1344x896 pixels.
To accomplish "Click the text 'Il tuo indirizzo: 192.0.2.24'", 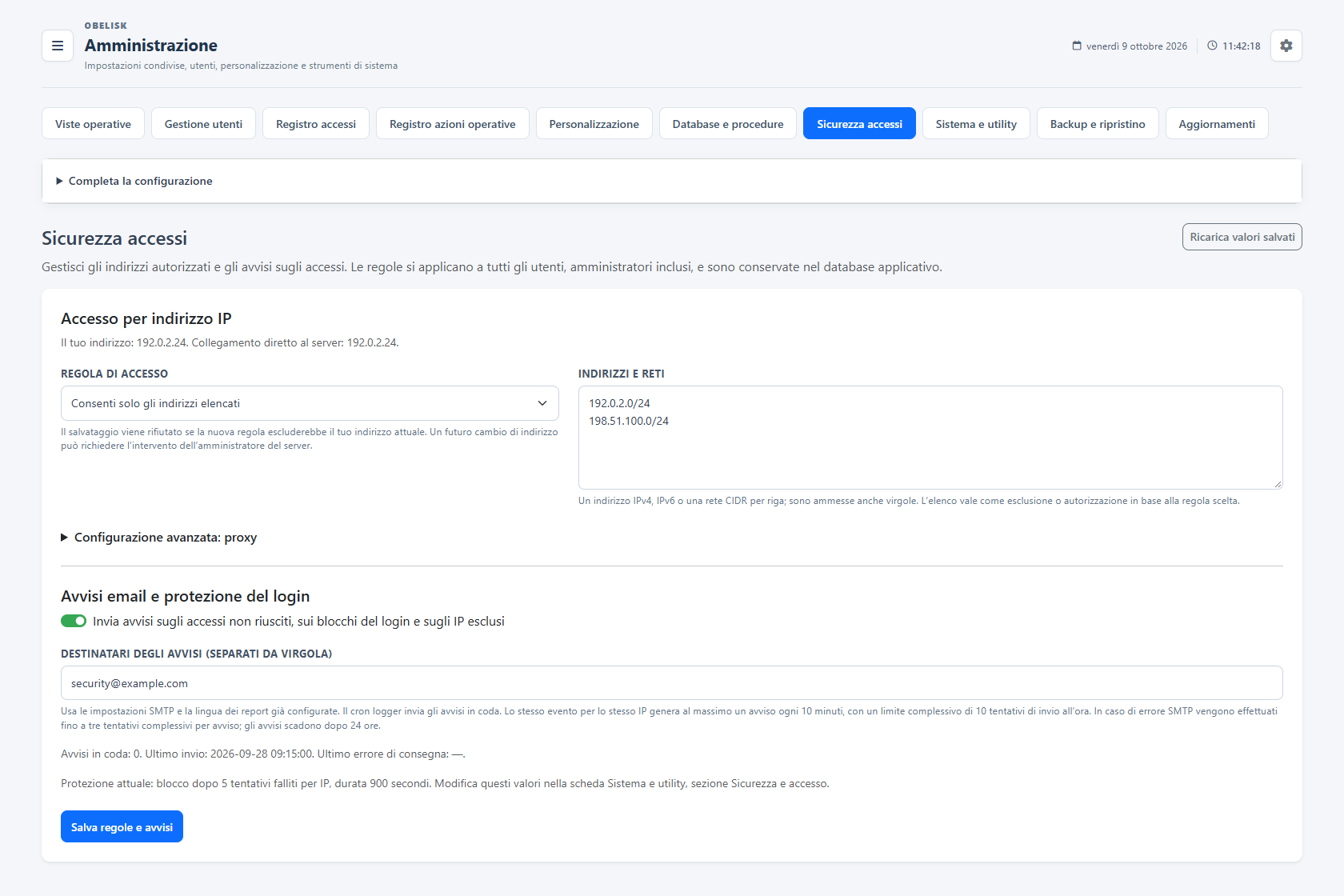I will point(124,342).
